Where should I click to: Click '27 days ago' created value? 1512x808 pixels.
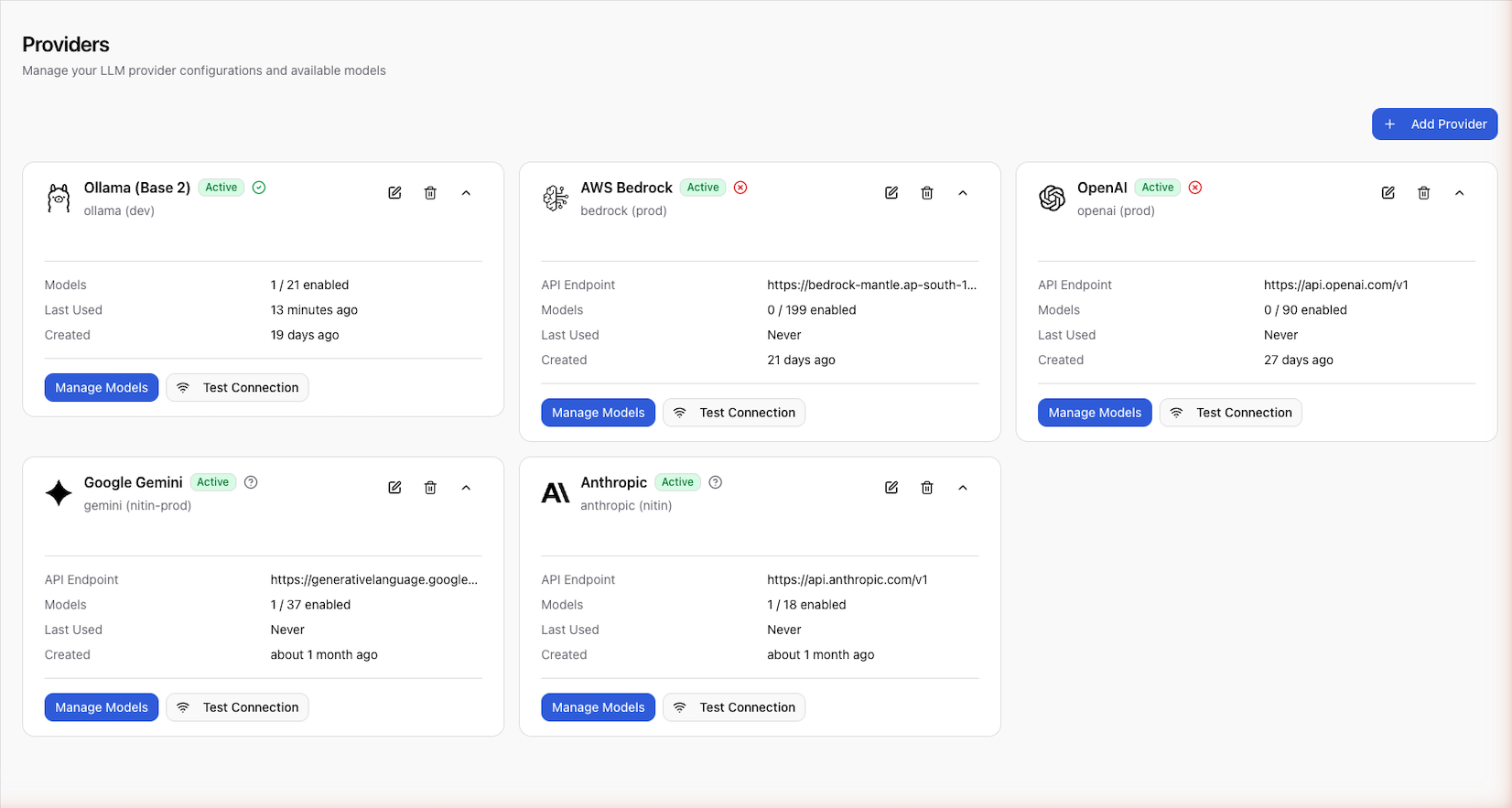pyautogui.click(x=1299, y=360)
